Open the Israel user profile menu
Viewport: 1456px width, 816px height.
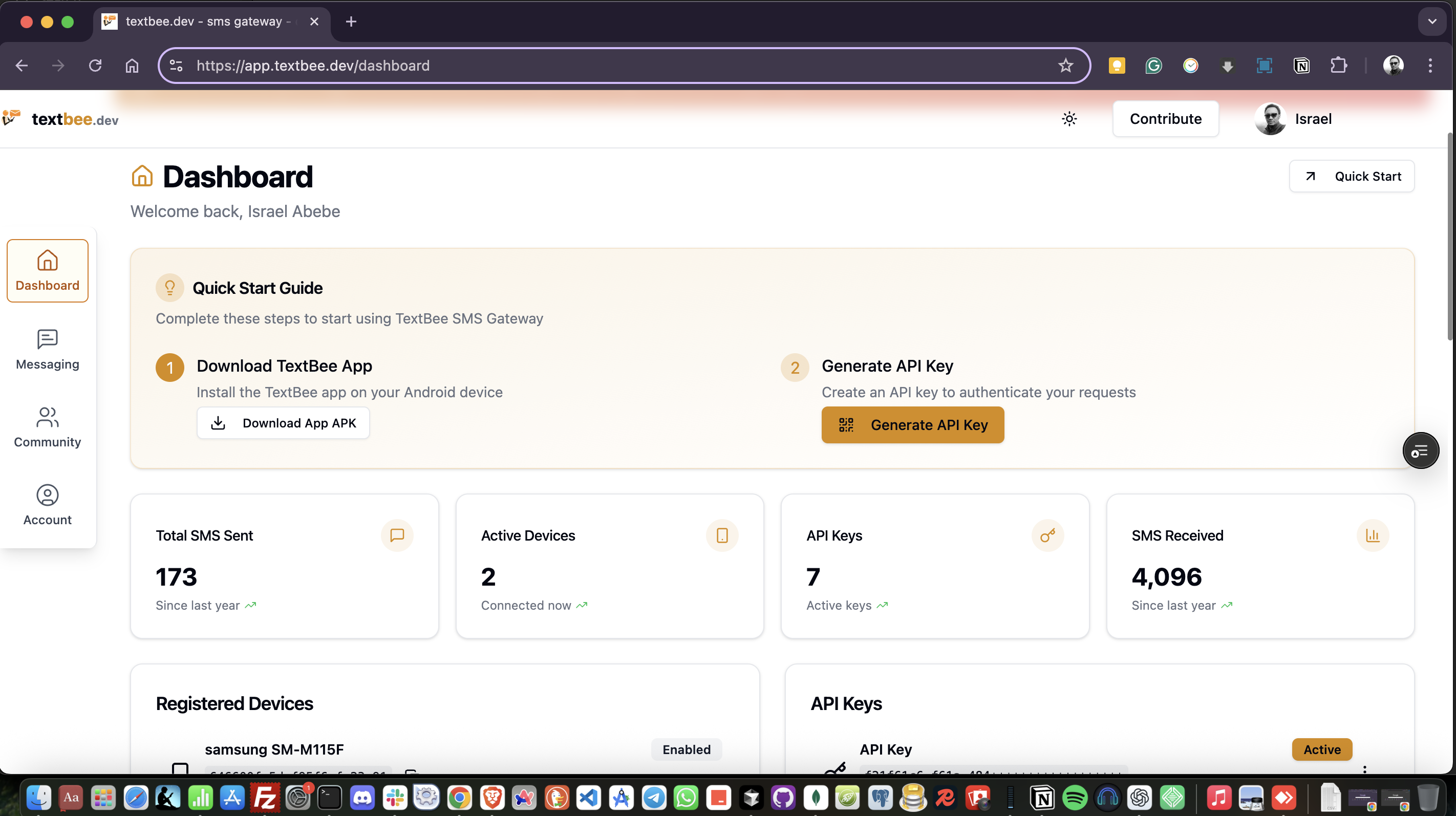tap(1293, 119)
